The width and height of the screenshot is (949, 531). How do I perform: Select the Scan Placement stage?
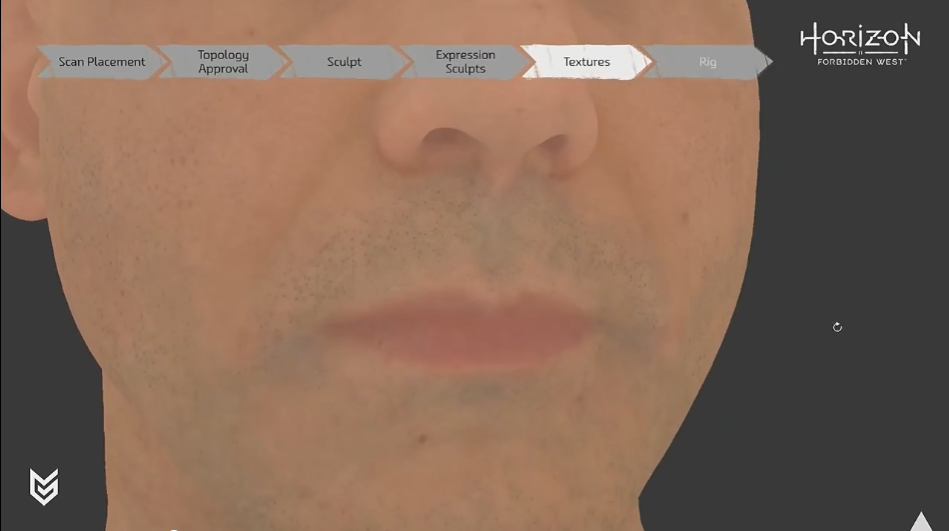pos(102,62)
